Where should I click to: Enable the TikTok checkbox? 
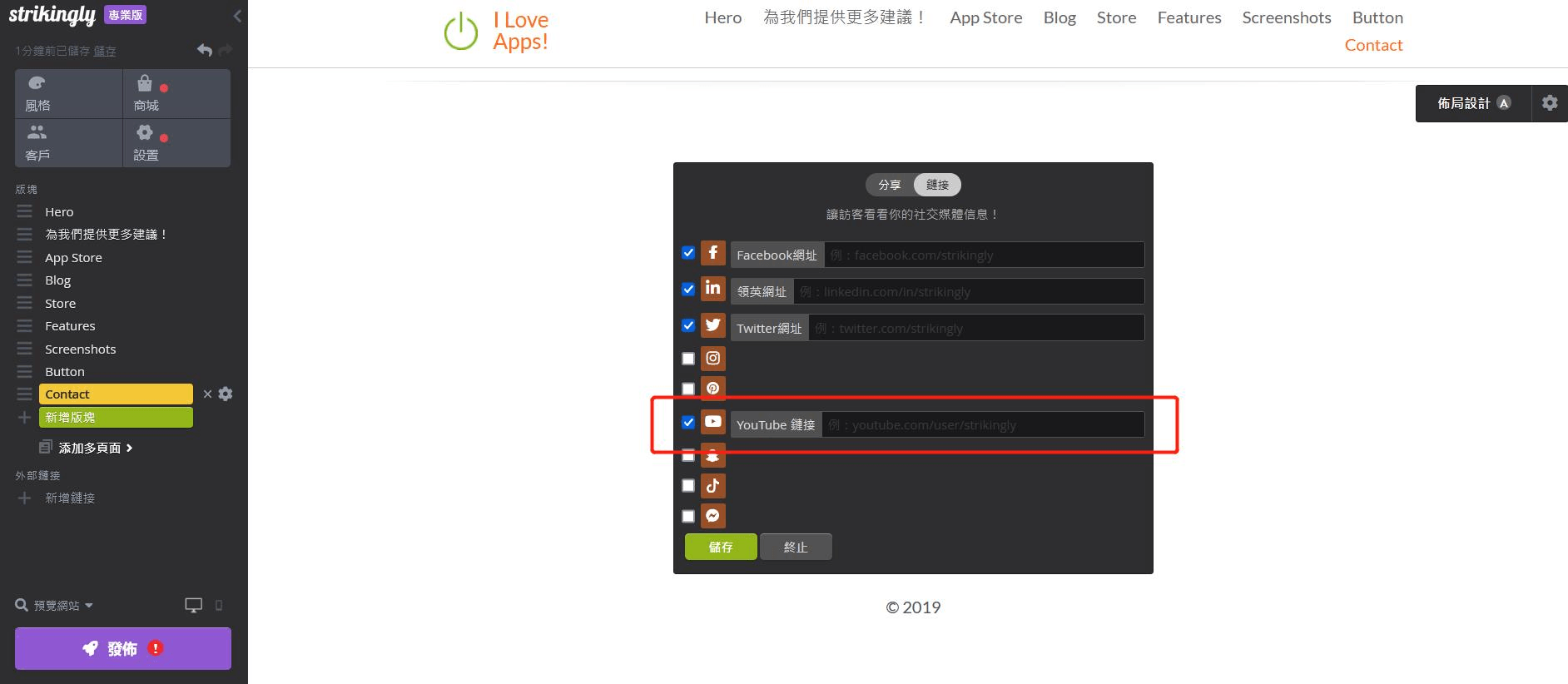[688, 486]
